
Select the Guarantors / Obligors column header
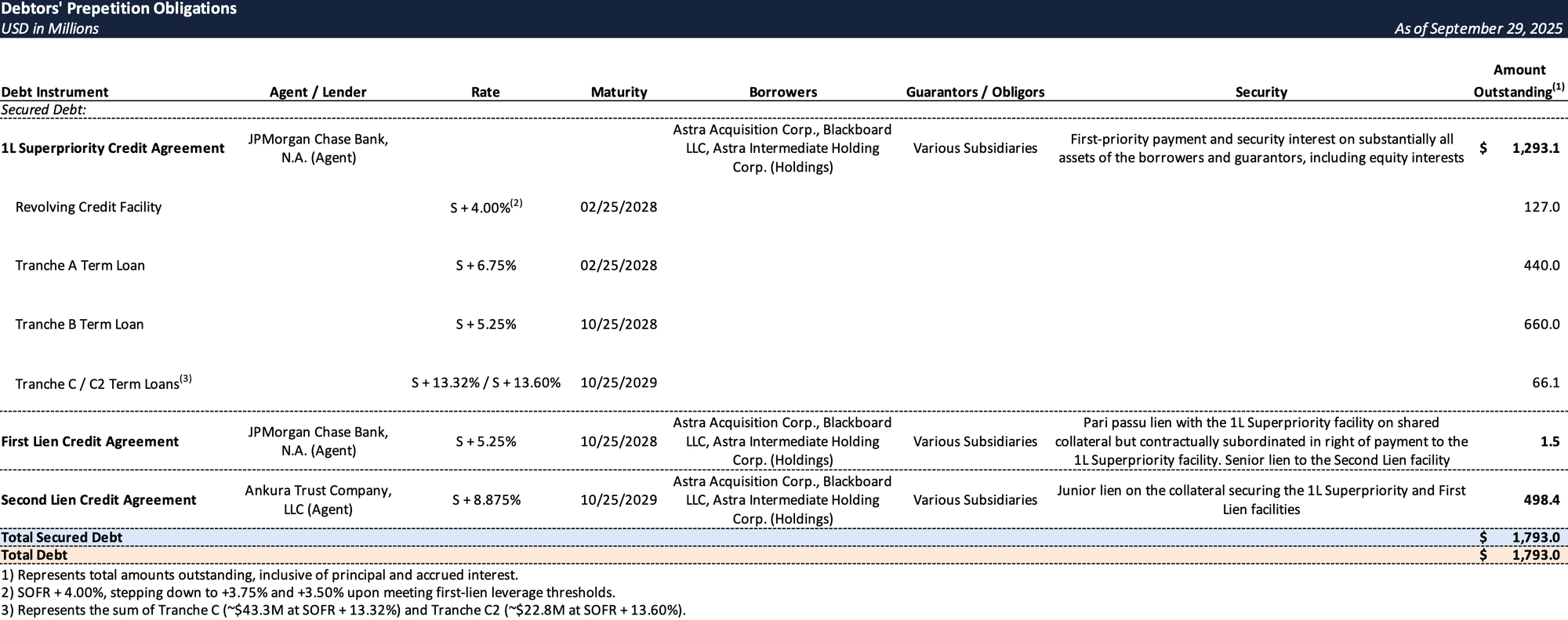coord(975,92)
